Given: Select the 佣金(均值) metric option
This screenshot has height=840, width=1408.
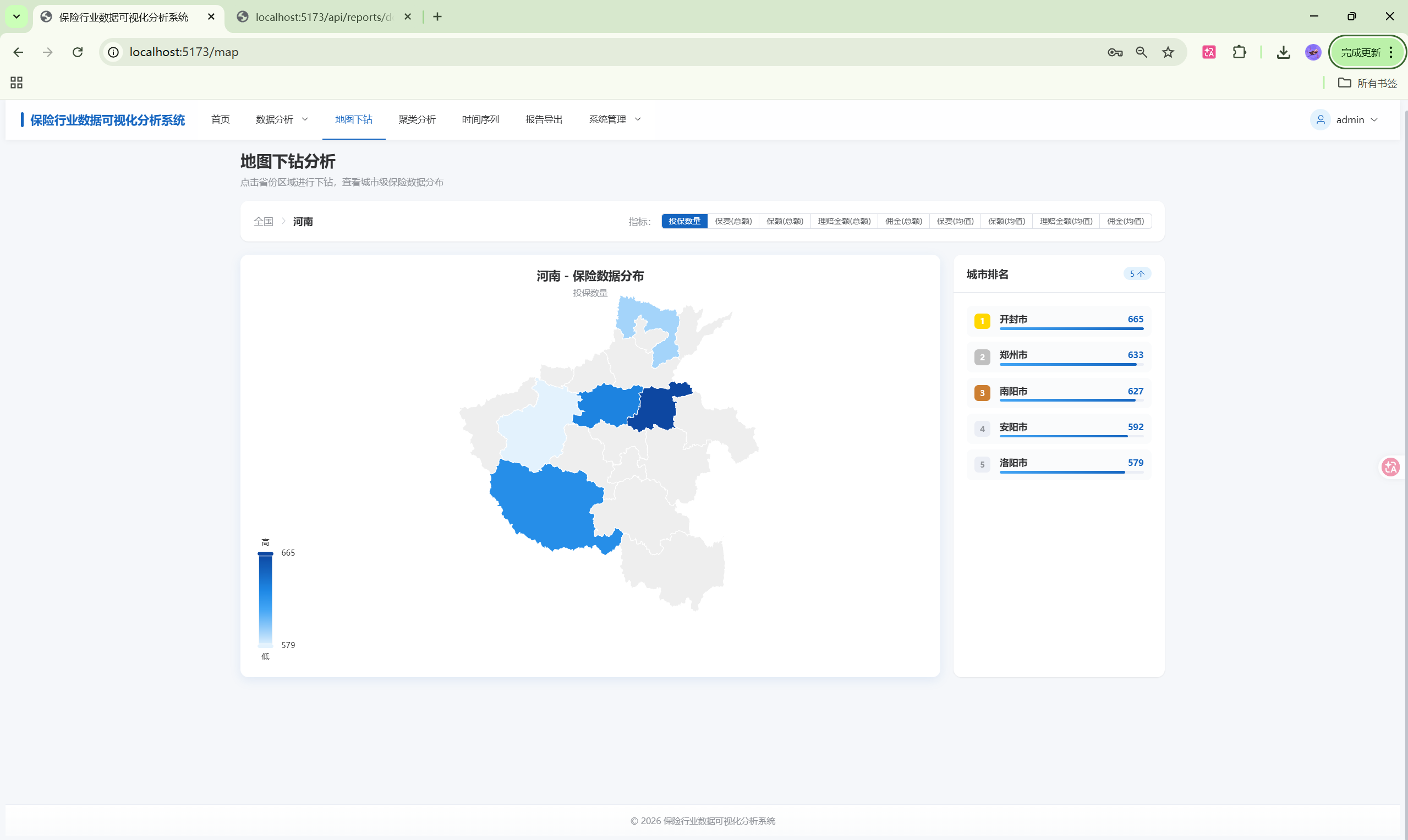Looking at the screenshot, I should 1125,221.
